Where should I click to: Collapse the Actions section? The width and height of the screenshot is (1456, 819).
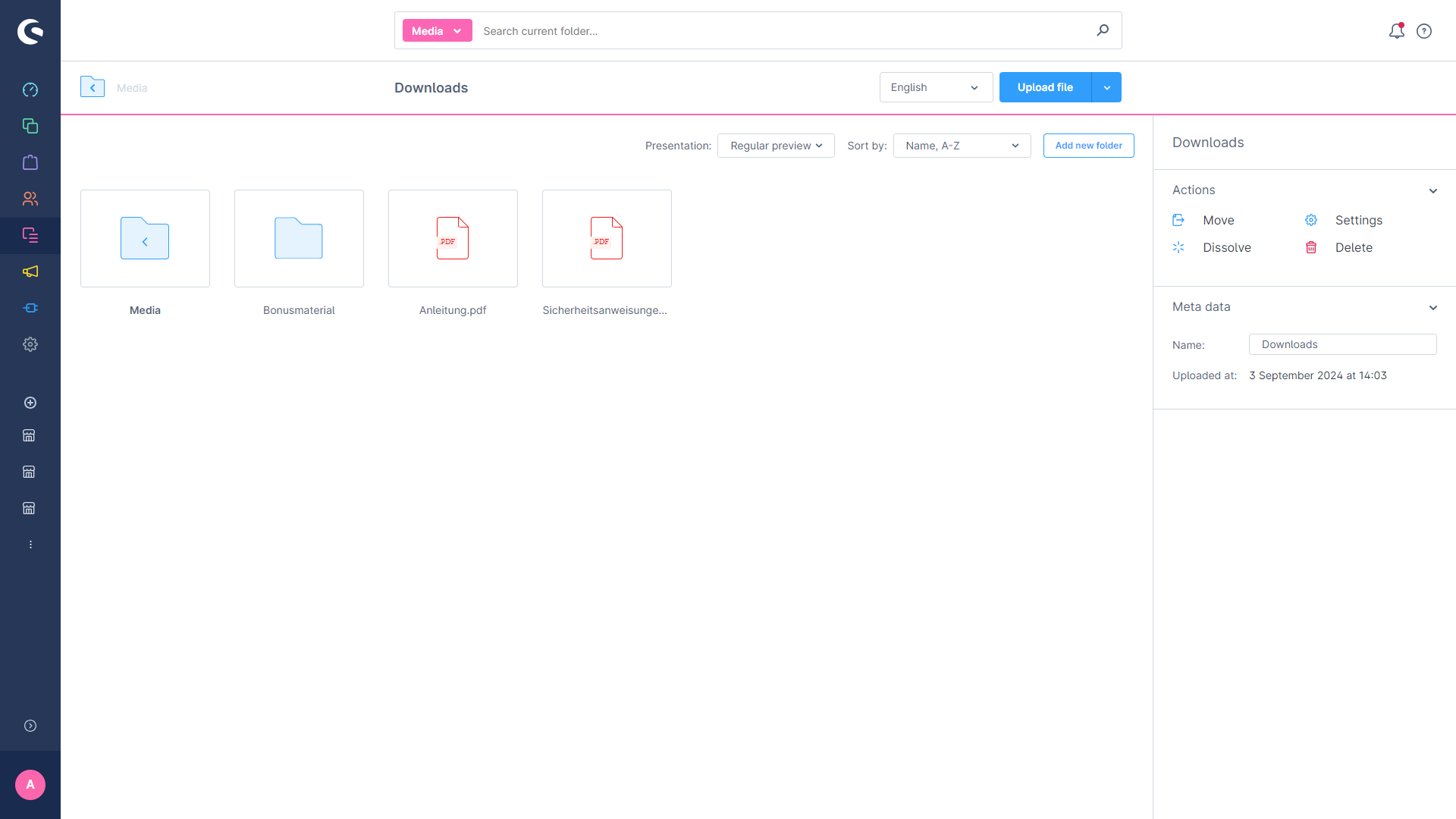click(1433, 190)
